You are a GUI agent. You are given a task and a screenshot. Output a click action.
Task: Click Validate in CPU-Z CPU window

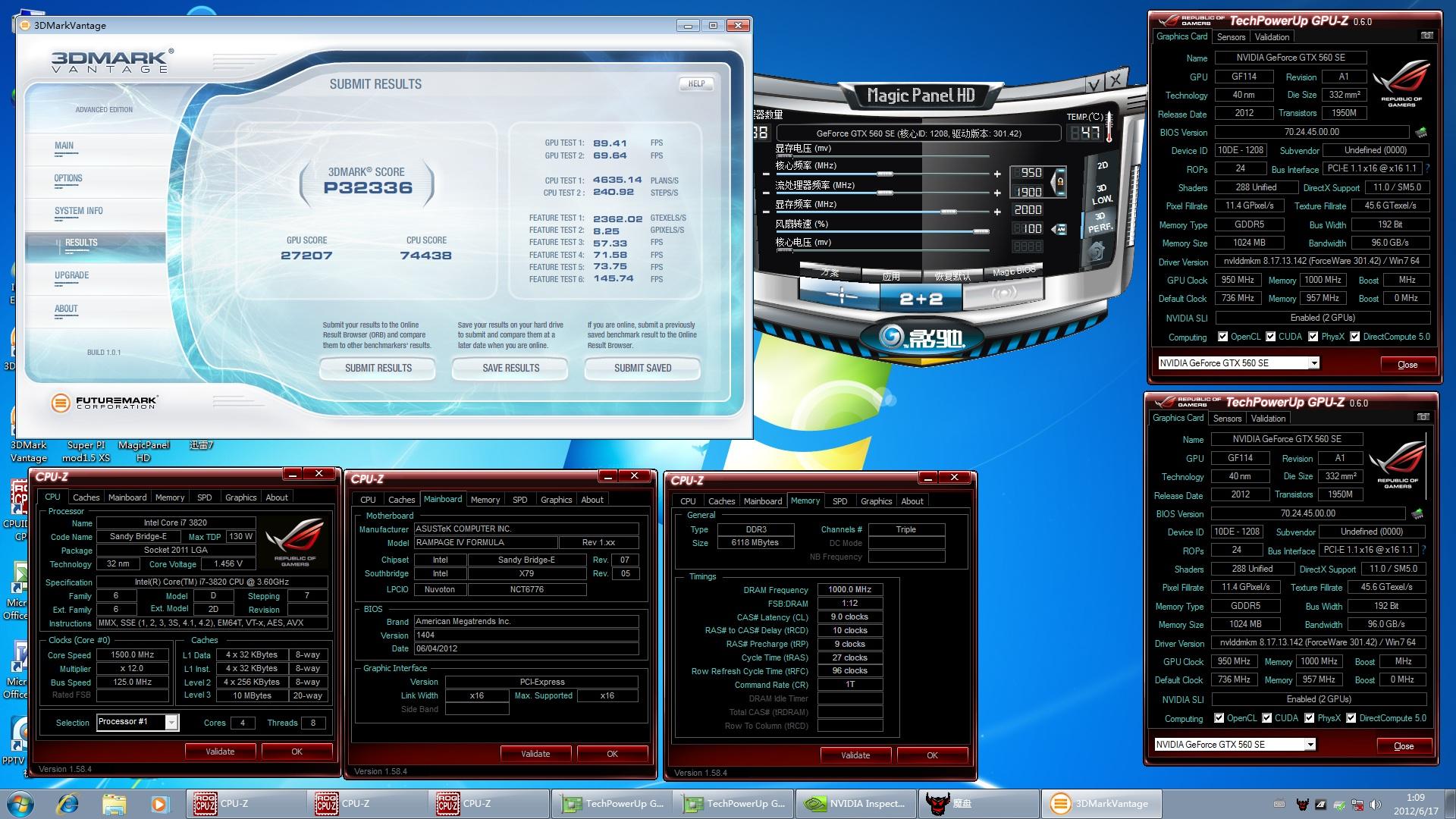pyautogui.click(x=220, y=752)
